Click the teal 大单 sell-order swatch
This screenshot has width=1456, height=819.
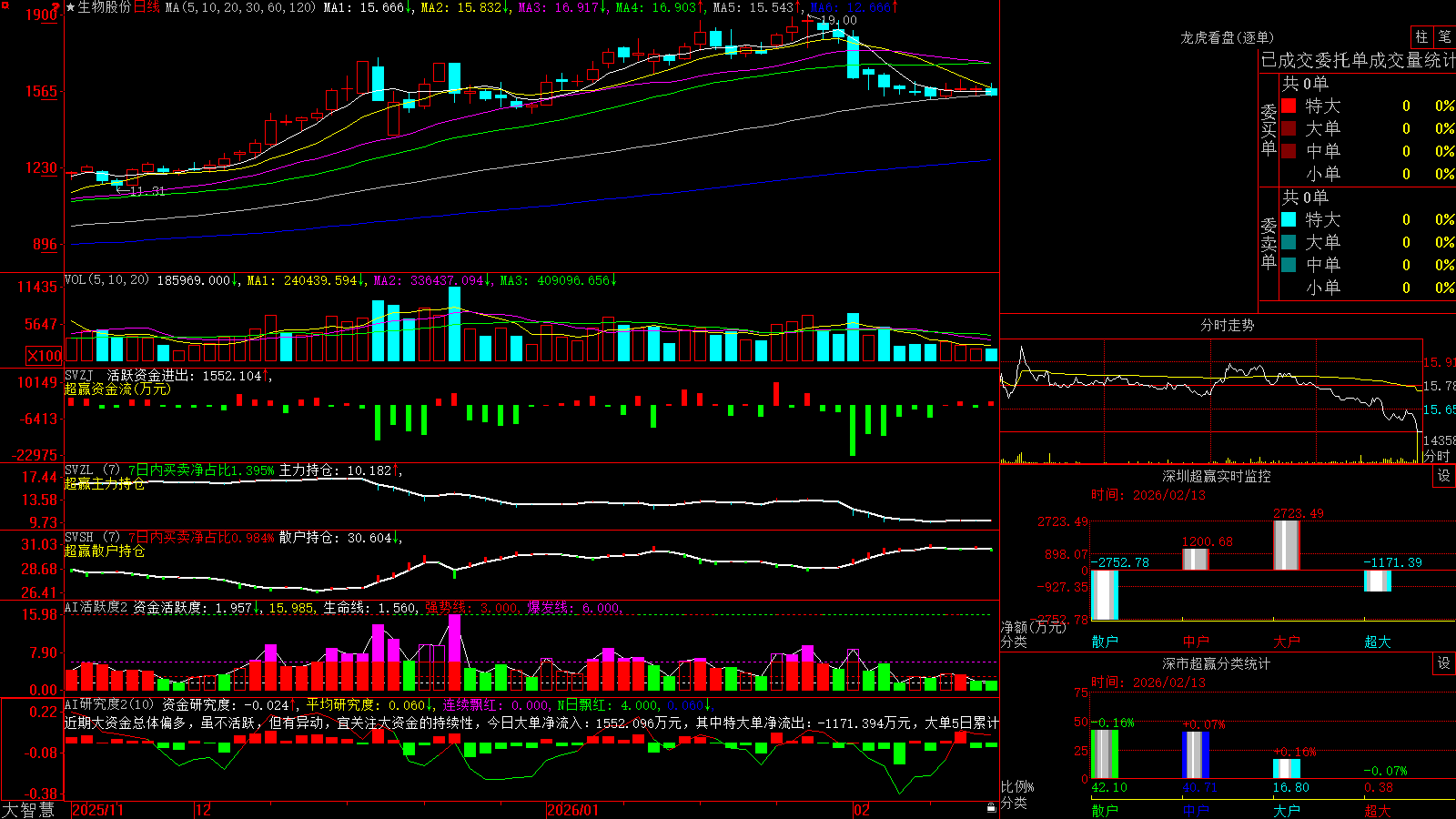[x=1289, y=242]
